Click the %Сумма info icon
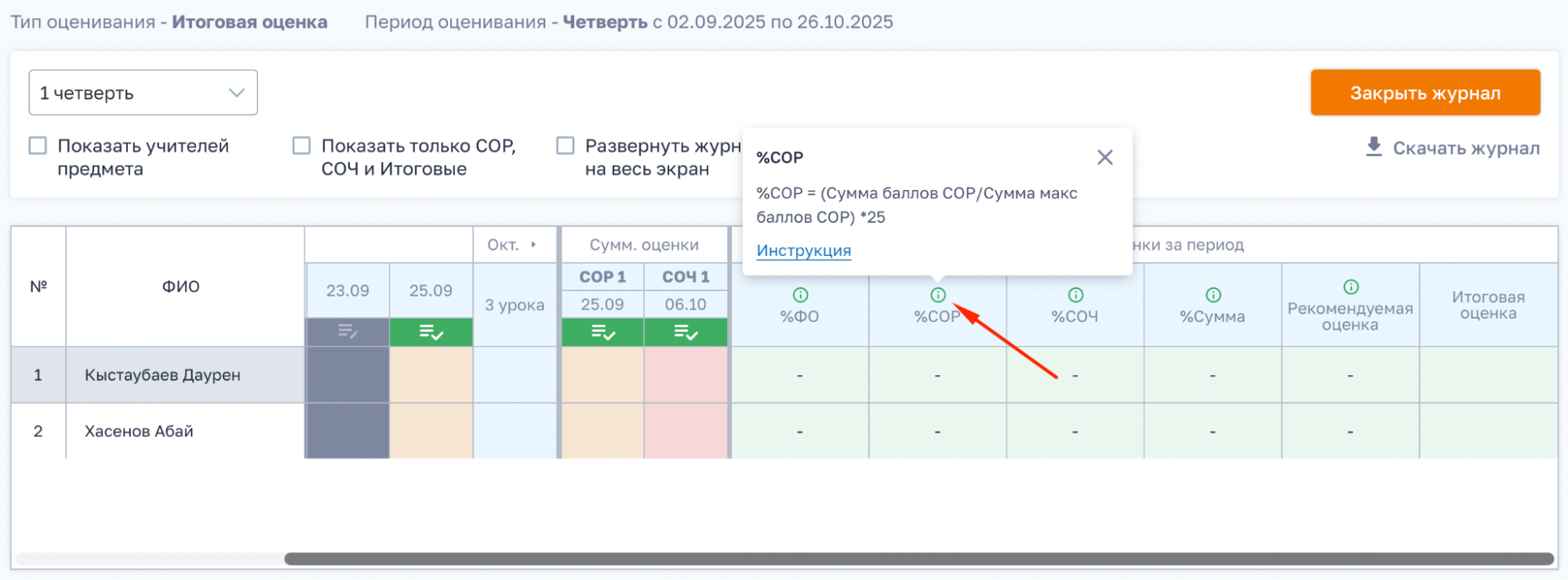This screenshot has height=580, width=1568. click(1213, 295)
